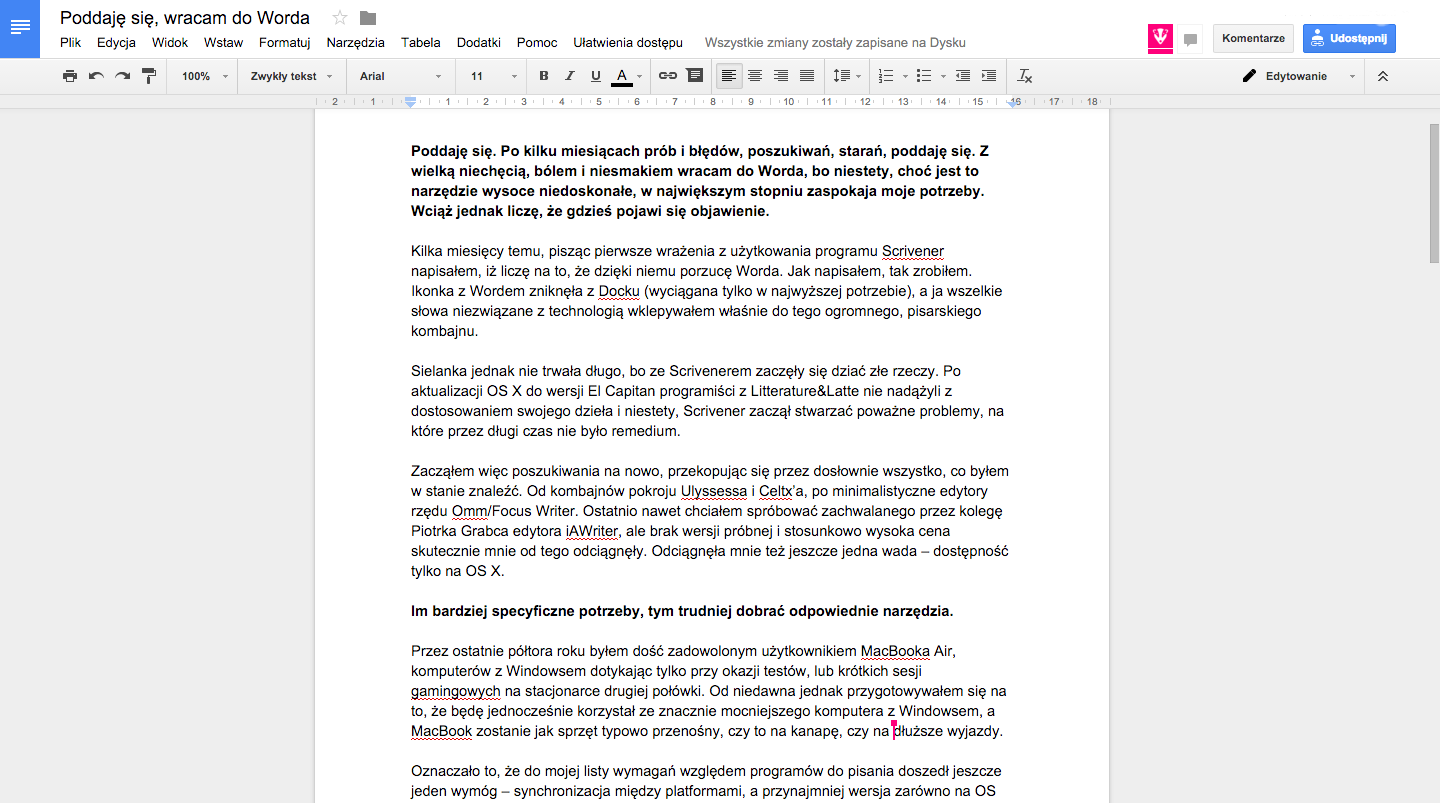
Task: Open the Tabela menu
Action: [420, 43]
